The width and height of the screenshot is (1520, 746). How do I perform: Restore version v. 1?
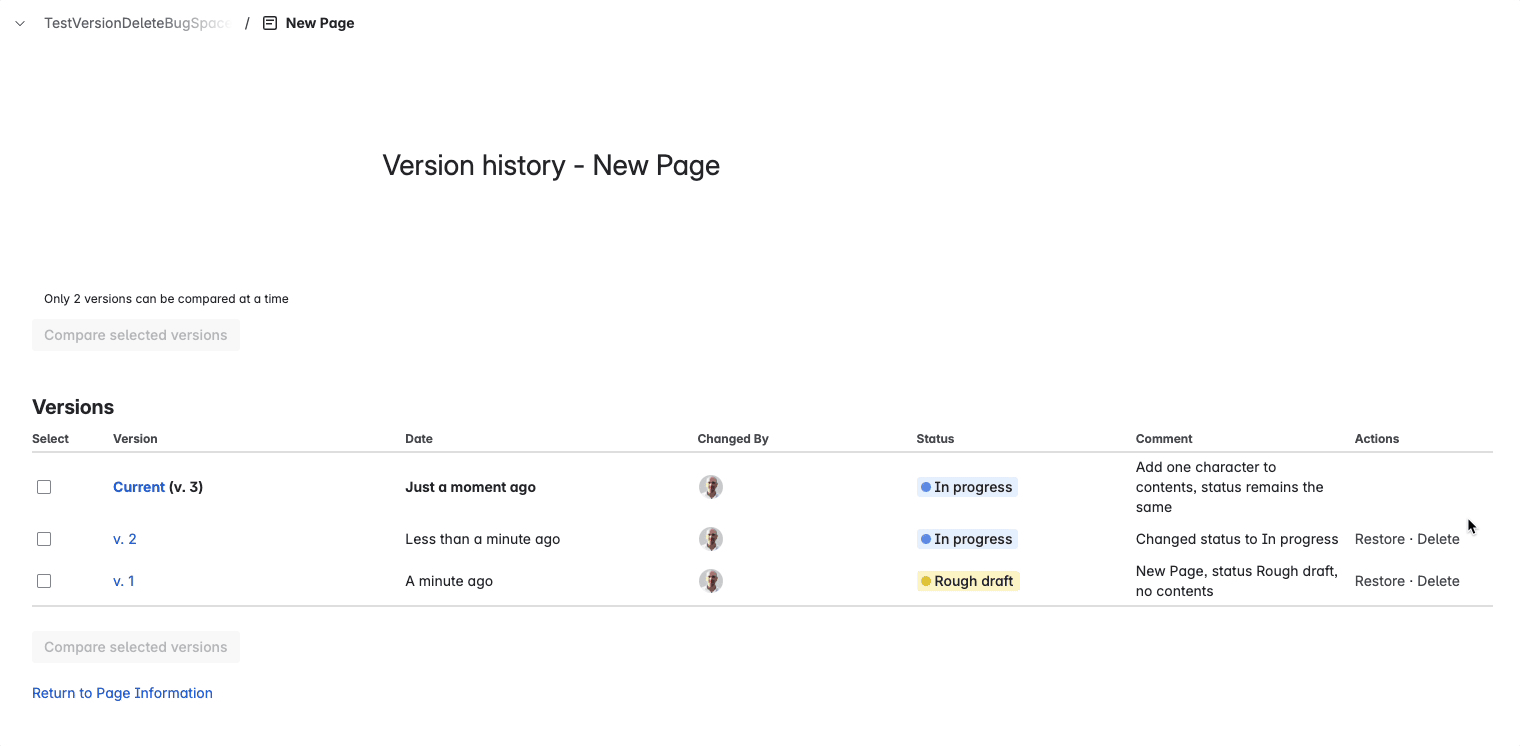1380,581
